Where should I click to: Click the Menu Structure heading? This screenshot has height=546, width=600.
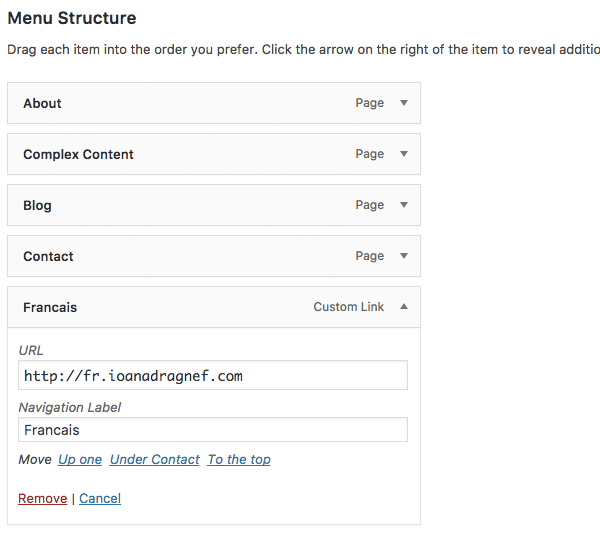pos(72,18)
